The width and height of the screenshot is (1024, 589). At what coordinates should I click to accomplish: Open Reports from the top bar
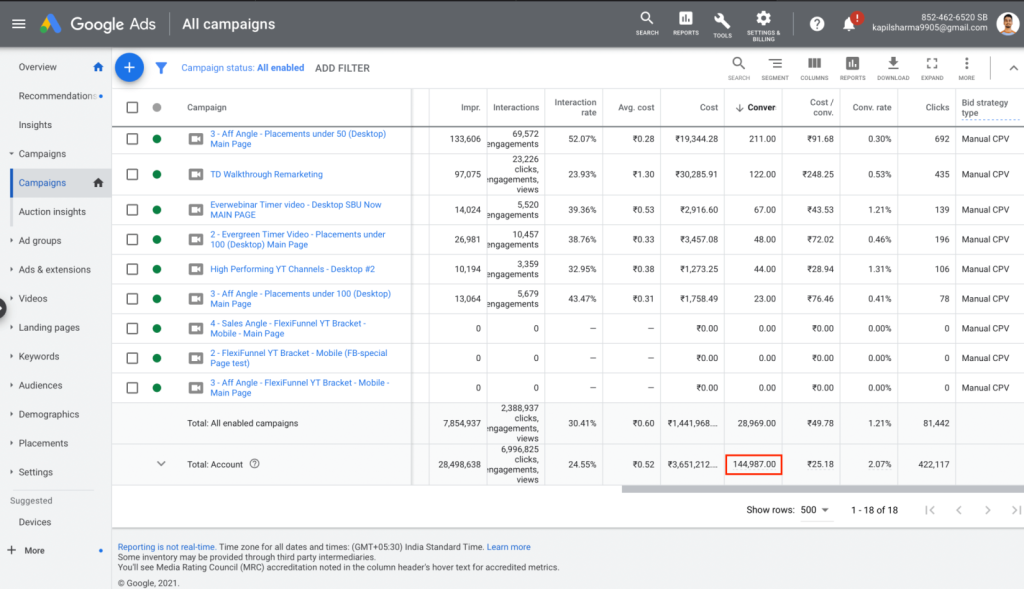pos(686,24)
